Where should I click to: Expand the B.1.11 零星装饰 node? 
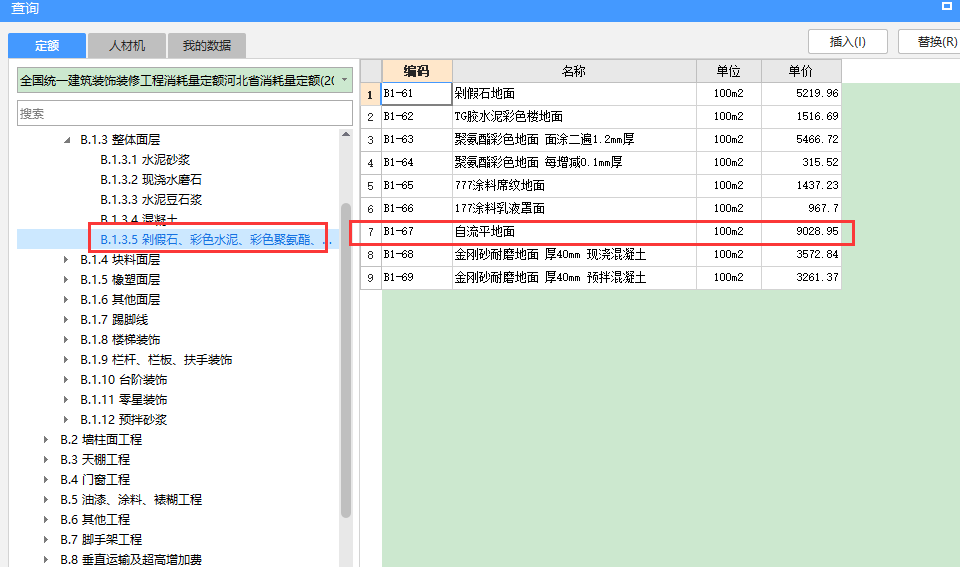pyautogui.click(x=66, y=400)
